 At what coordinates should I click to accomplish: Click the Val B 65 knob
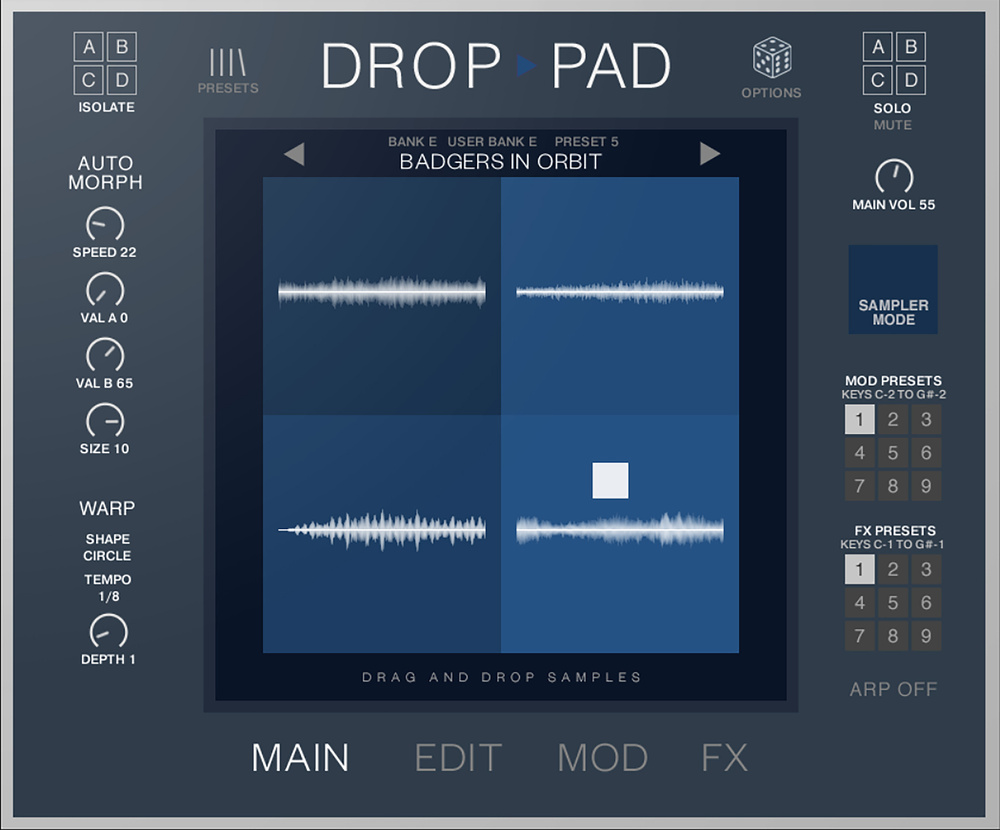(x=104, y=355)
